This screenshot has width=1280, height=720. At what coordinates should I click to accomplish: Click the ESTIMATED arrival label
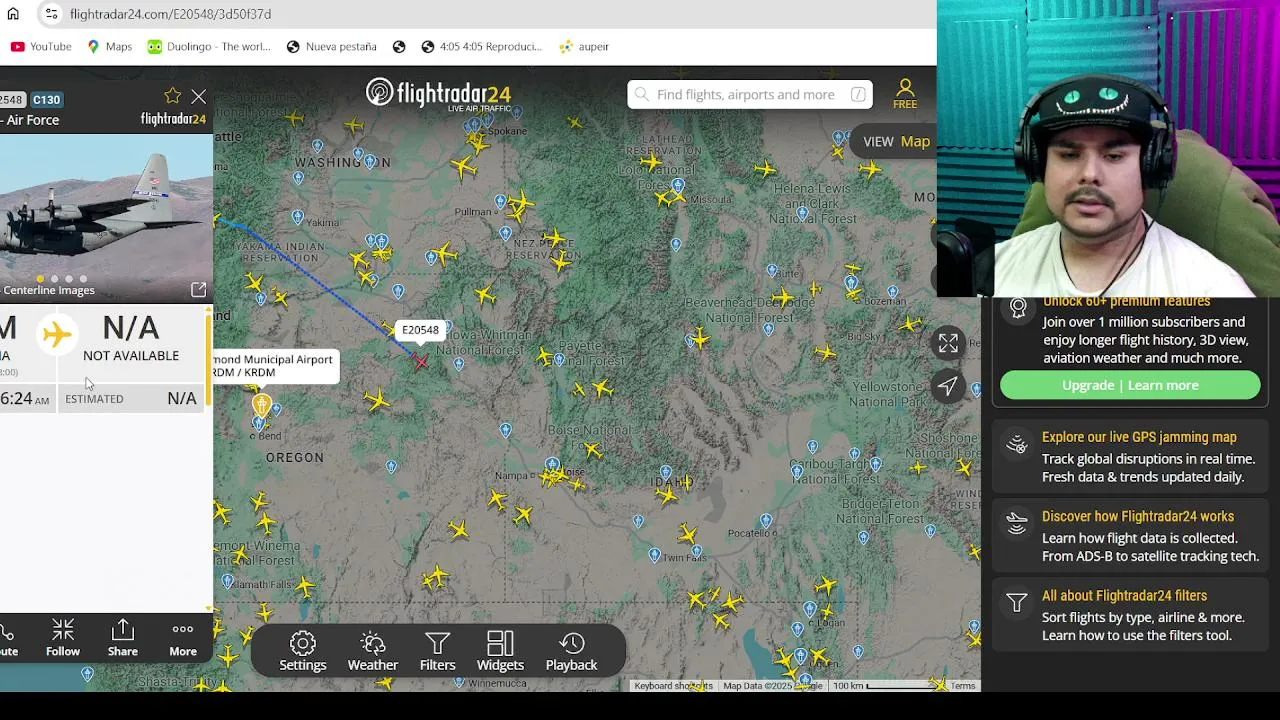click(94, 399)
